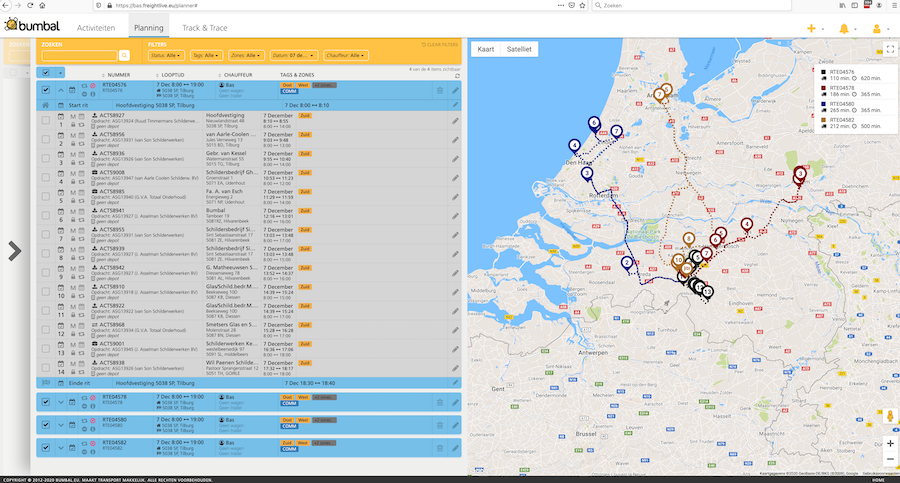The width and height of the screenshot is (900, 483).
Task: Uncheck route RTE04580 checkbox
Action: click(x=46, y=425)
